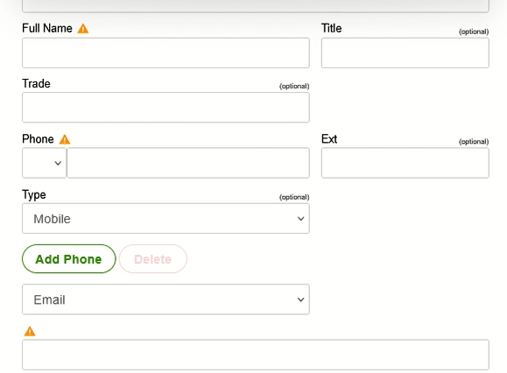Click the warning icon beside Full Name
The image size is (507, 373).
(83, 29)
